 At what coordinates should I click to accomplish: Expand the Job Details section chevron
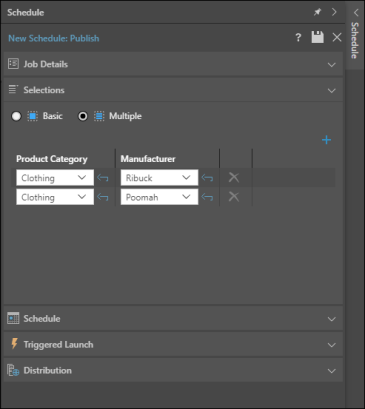[x=331, y=65]
